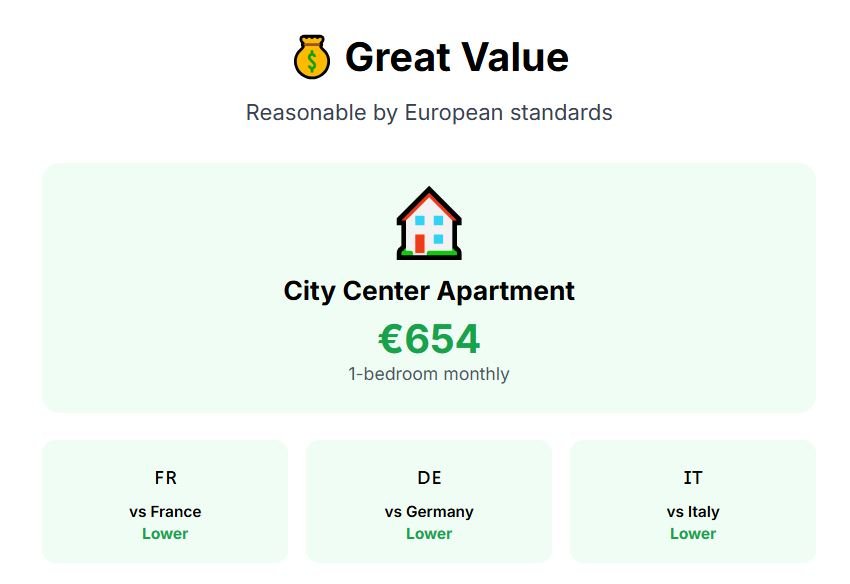Click the Reasonable by European standards subtitle
The width and height of the screenshot is (850, 584).
[x=429, y=112]
